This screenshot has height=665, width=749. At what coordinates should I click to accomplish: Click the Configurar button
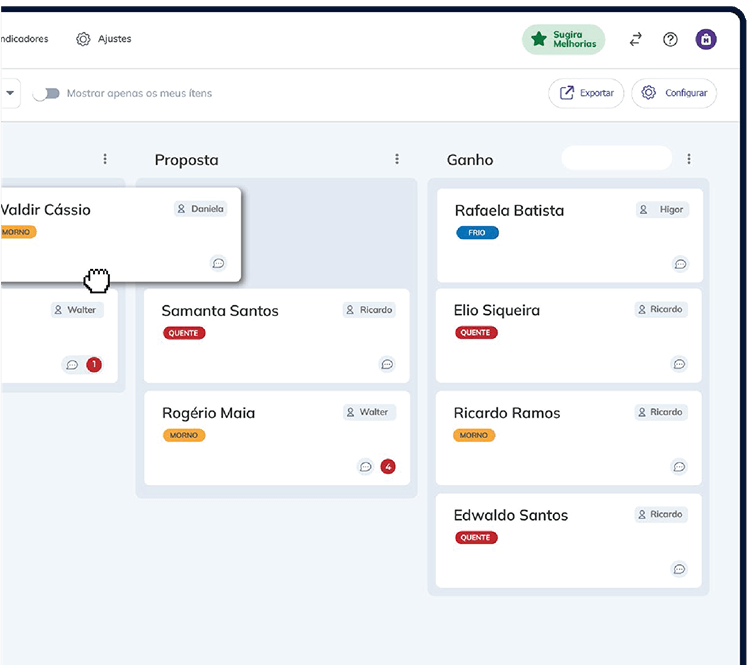pos(674,93)
